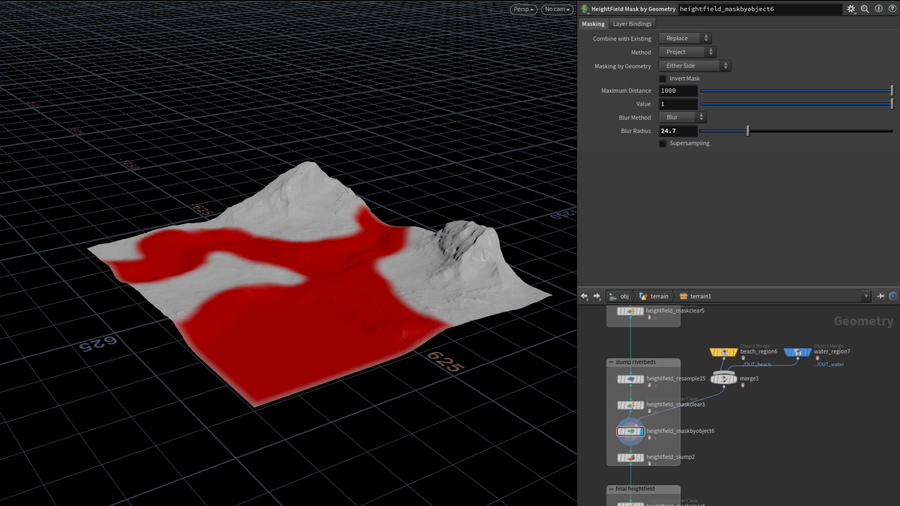Click the Value slider
The width and height of the screenshot is (900, 506).
click(x=796, y=104)
